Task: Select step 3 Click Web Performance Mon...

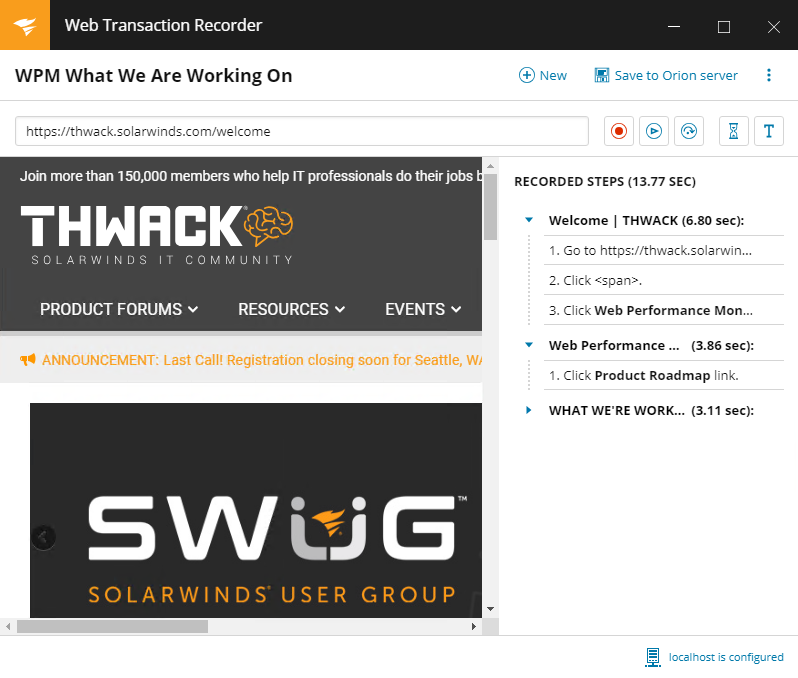Action: point(664,310)
